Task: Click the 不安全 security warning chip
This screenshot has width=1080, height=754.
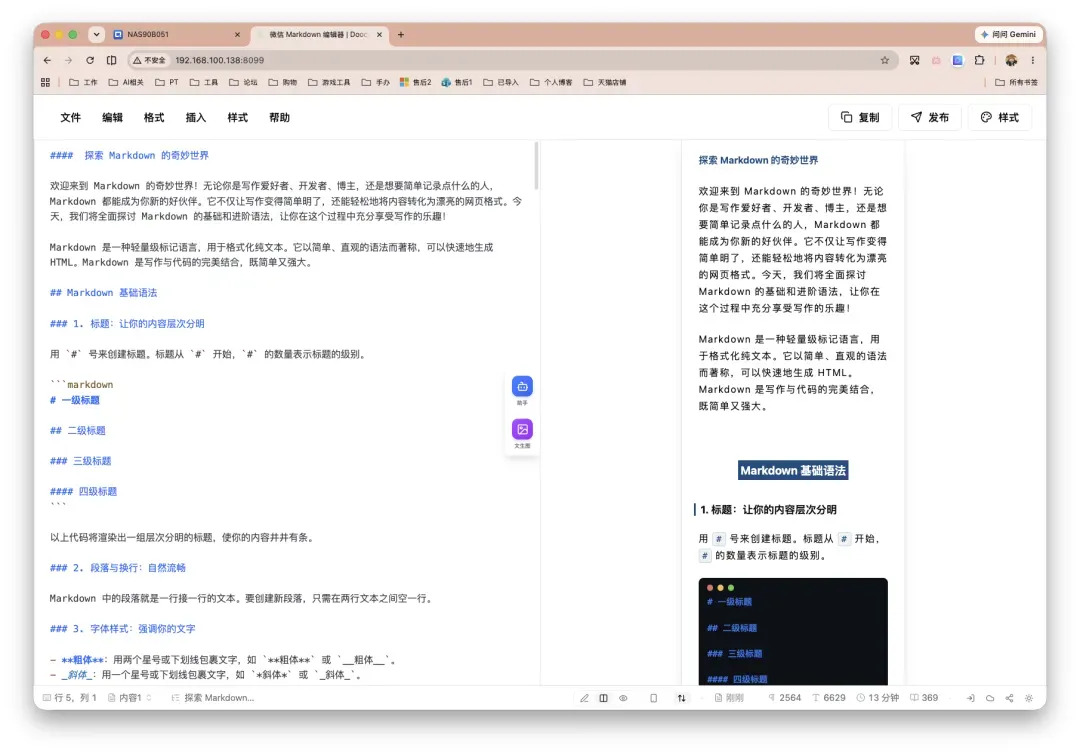Action: coord(149,61)
